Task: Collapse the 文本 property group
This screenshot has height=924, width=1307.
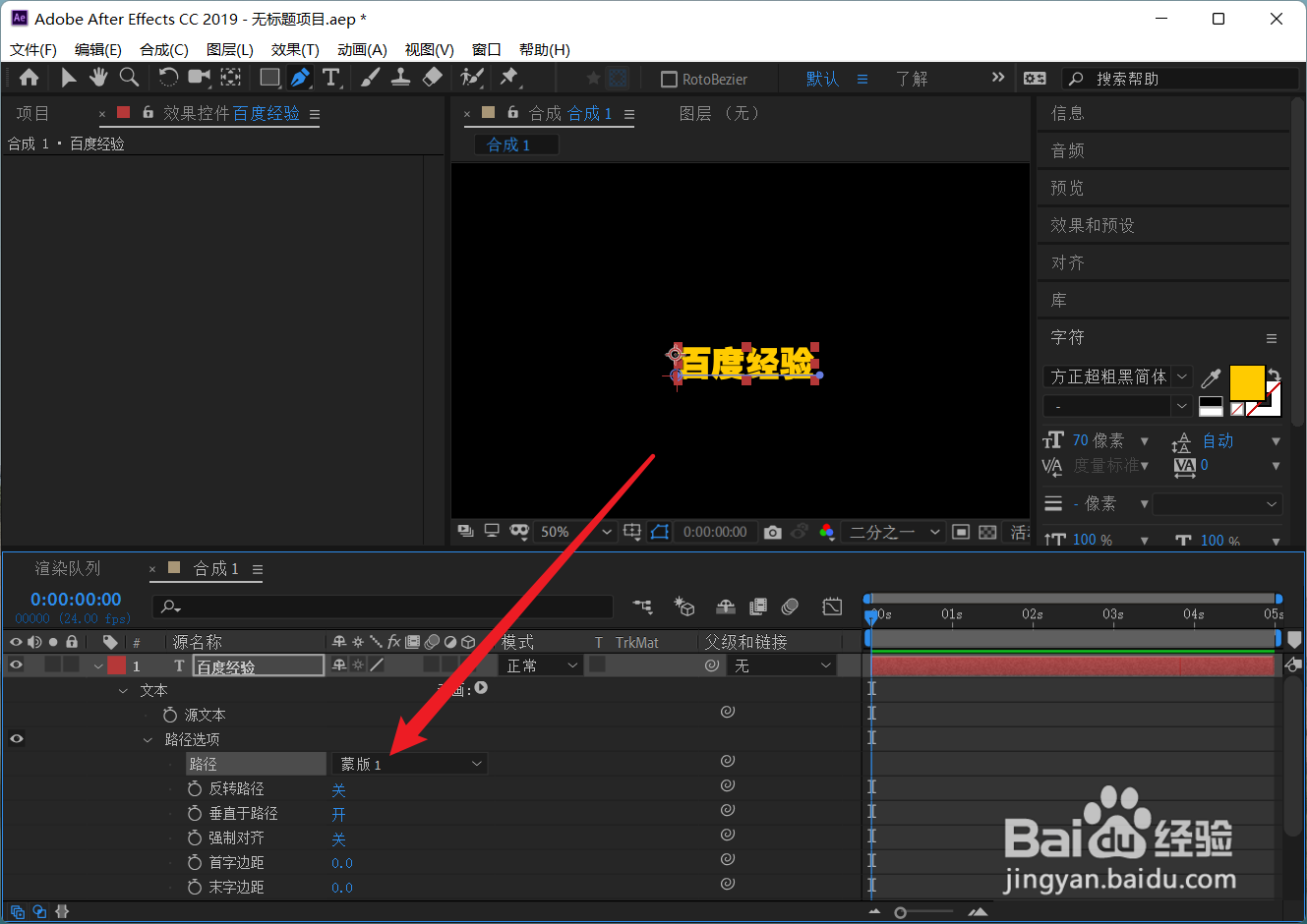Action: point(123,691)
